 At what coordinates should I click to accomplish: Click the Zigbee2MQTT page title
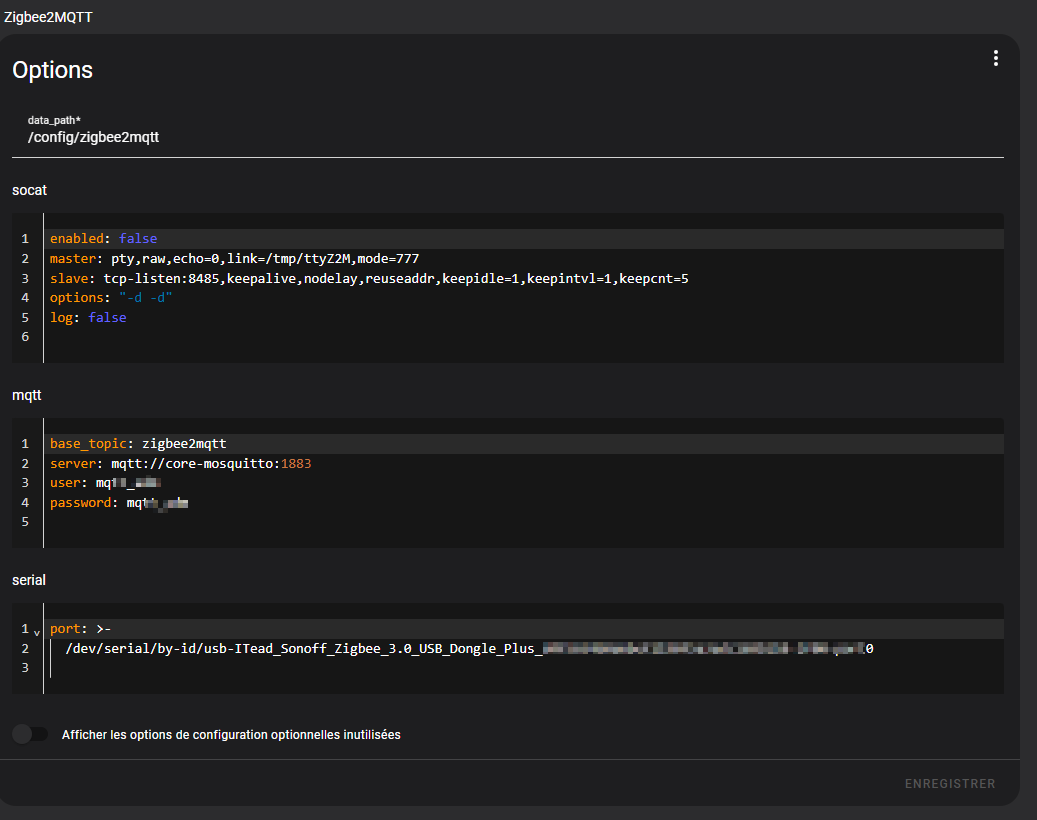48,17
